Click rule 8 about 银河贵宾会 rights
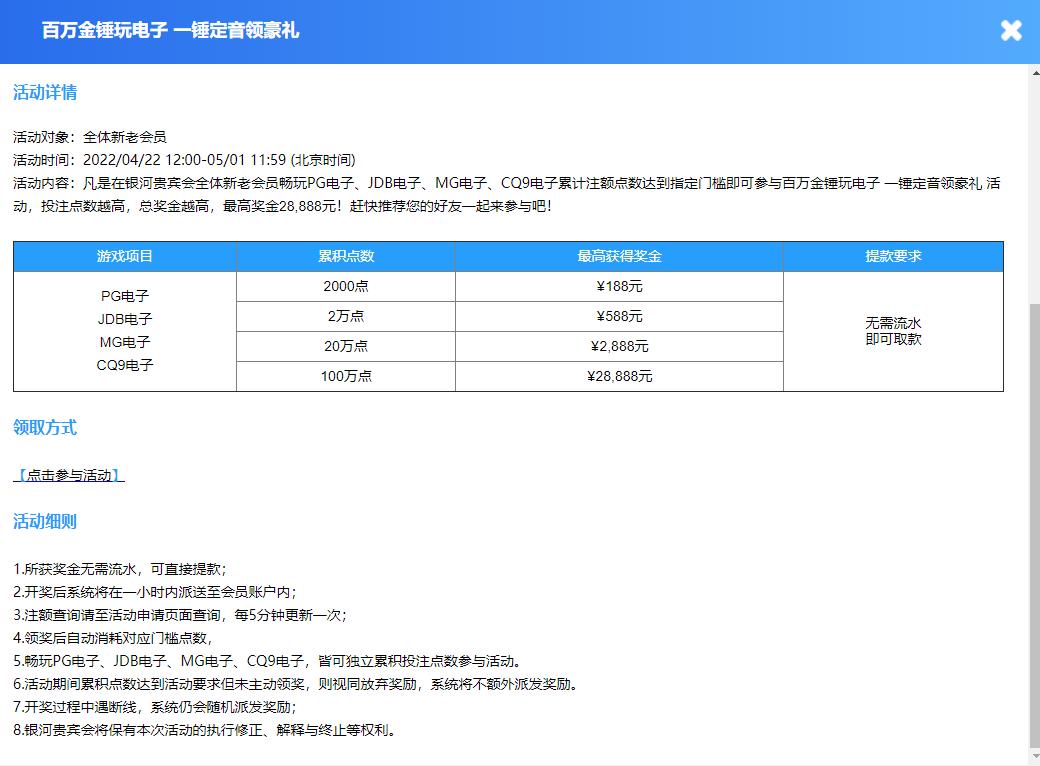Screen dimensions: 1040x766 (x=206, y=730)
